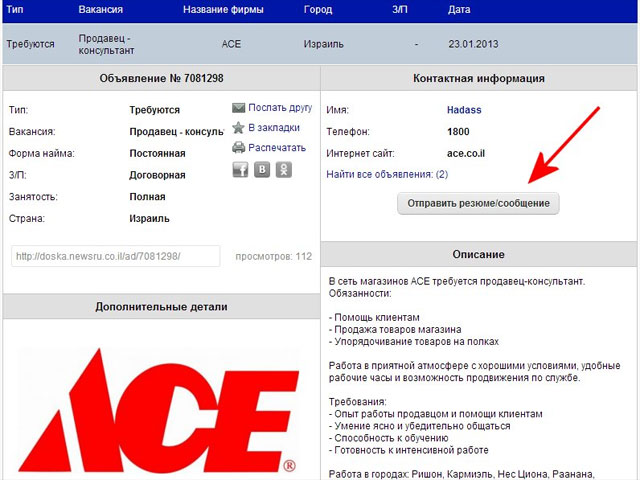Click the Название фирмы column header
Image resolution: width=640 pixels, height=480 pixels.
point(223,9)
